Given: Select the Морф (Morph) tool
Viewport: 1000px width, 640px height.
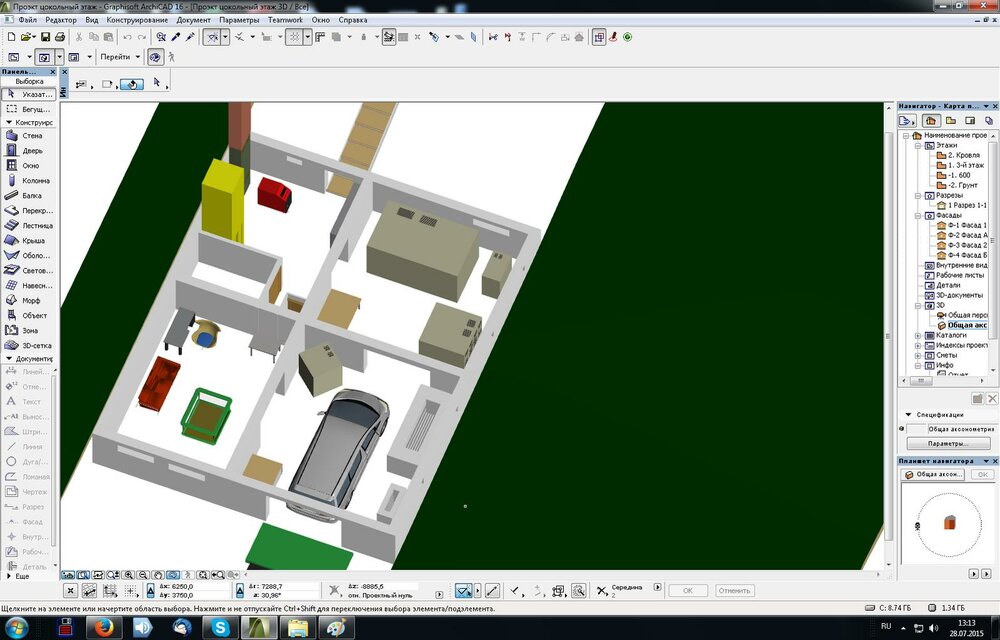Looking at the screenshot, I should tap(28, 300).
